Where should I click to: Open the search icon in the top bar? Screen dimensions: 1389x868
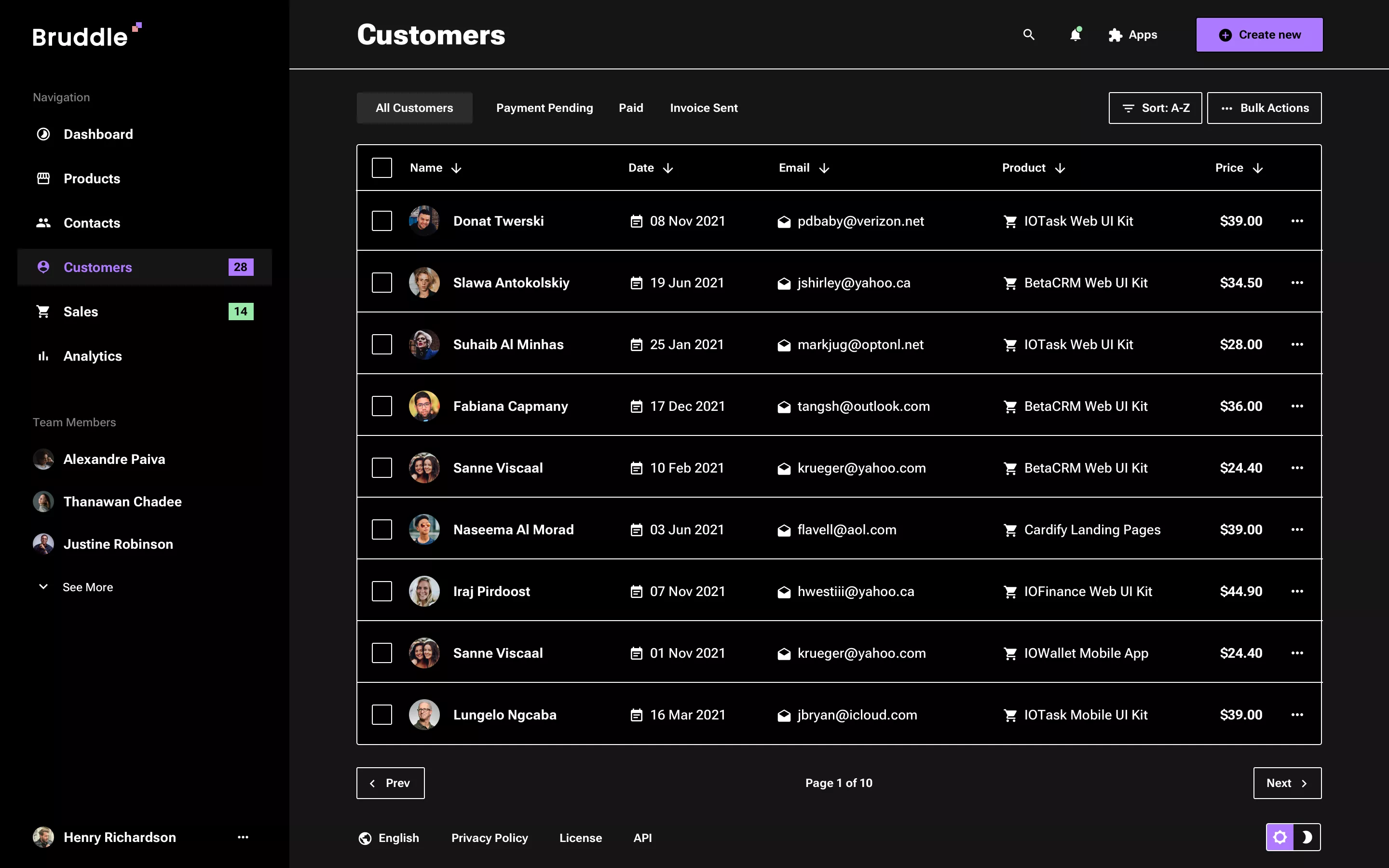point(1029,34)
